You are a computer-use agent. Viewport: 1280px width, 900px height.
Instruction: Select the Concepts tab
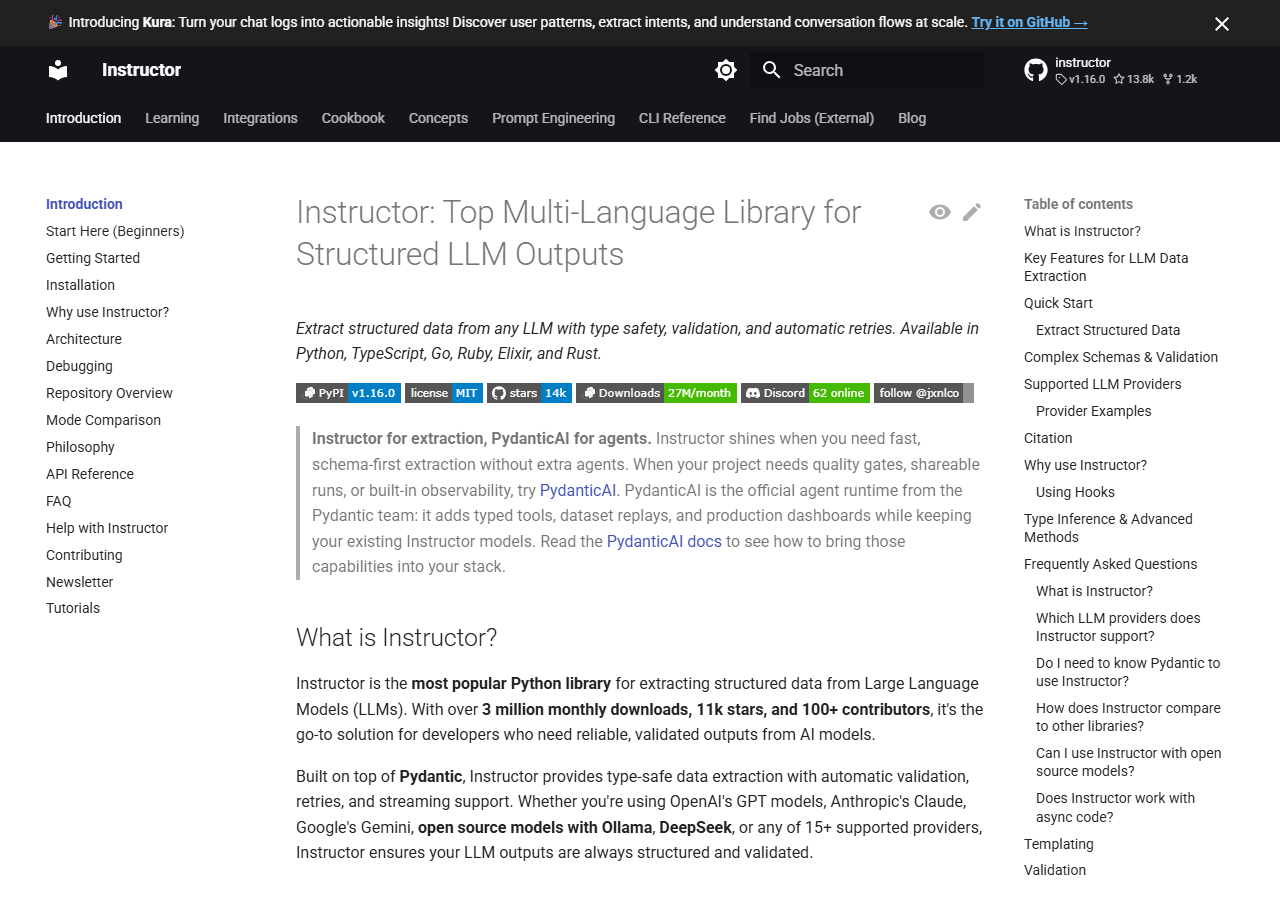438,118
